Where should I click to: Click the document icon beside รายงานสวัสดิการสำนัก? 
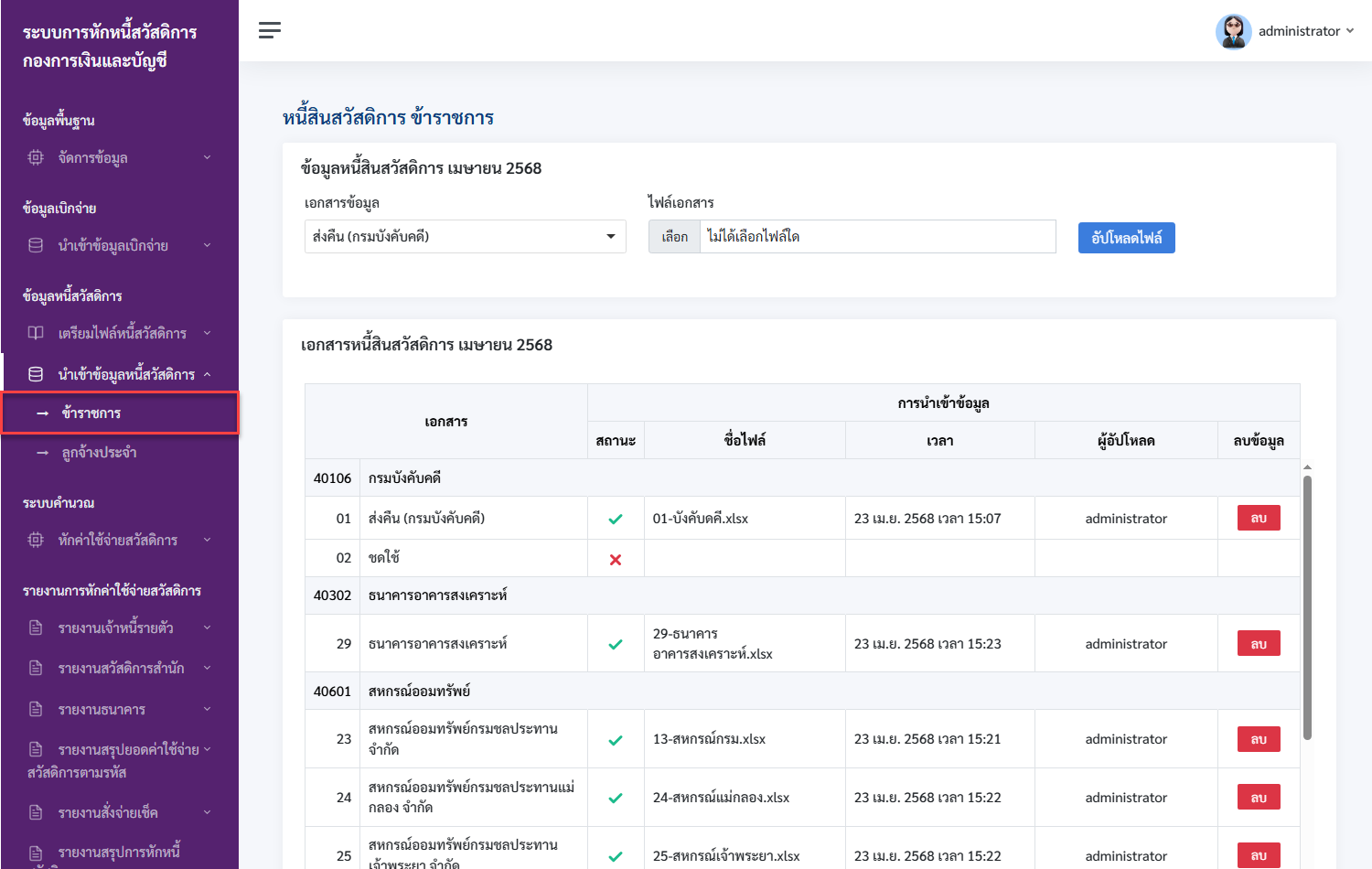[36, 668]
